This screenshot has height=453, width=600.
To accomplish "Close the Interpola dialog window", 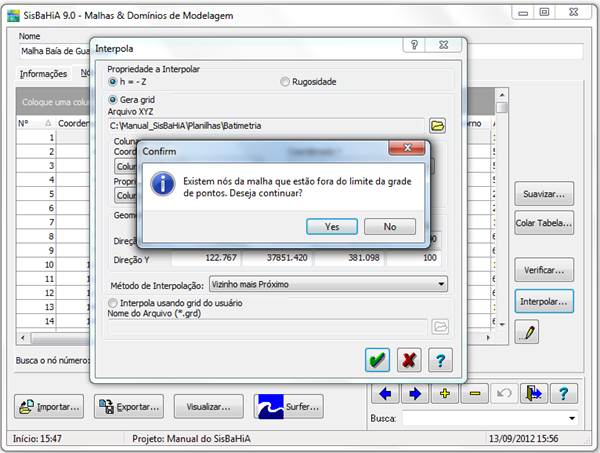I will [x=443, y=45].
